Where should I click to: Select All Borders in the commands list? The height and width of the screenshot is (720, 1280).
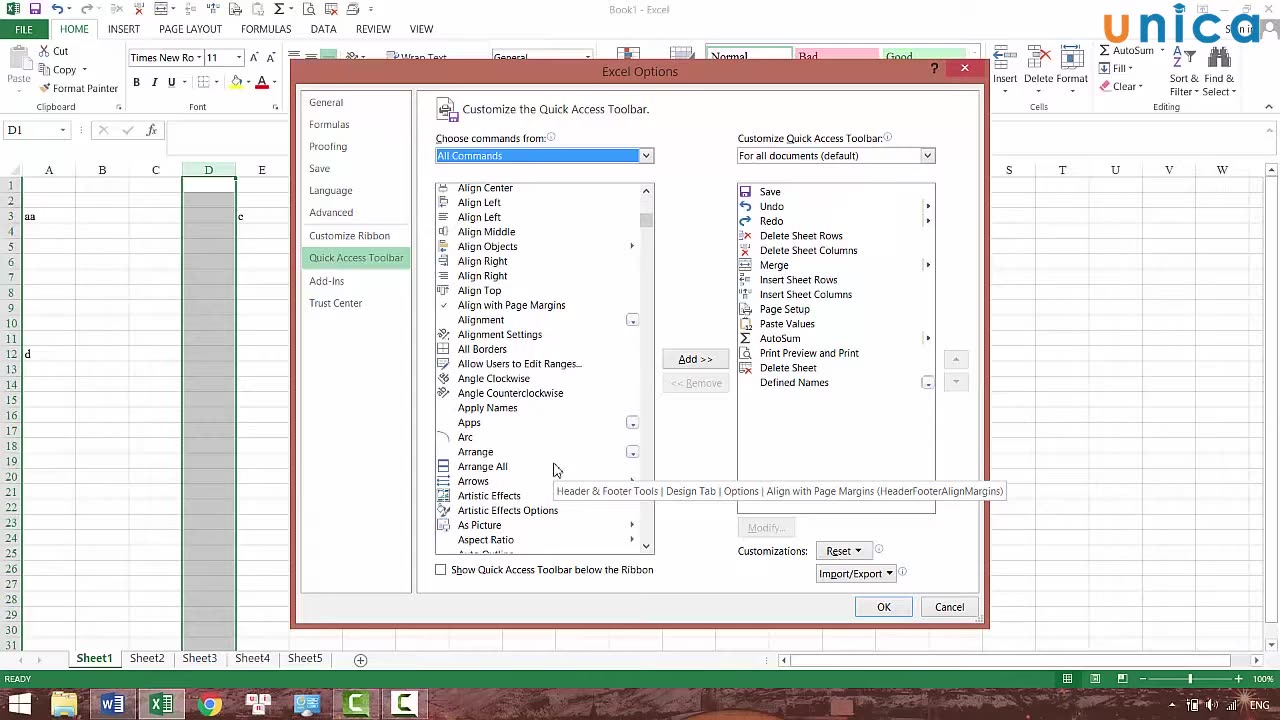[482, 349]
